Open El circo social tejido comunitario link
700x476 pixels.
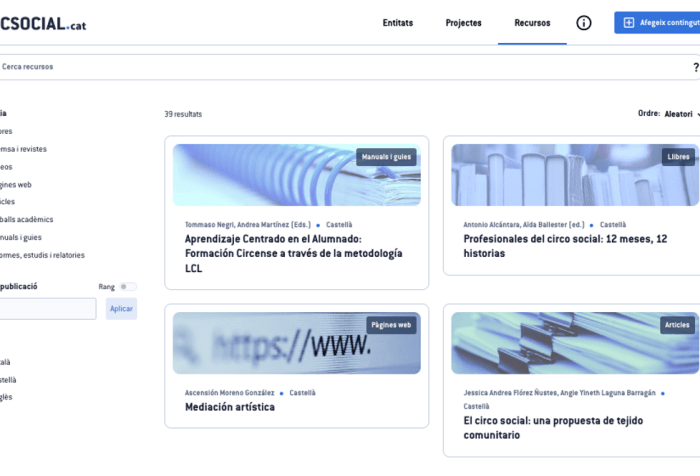pos(555,428)
